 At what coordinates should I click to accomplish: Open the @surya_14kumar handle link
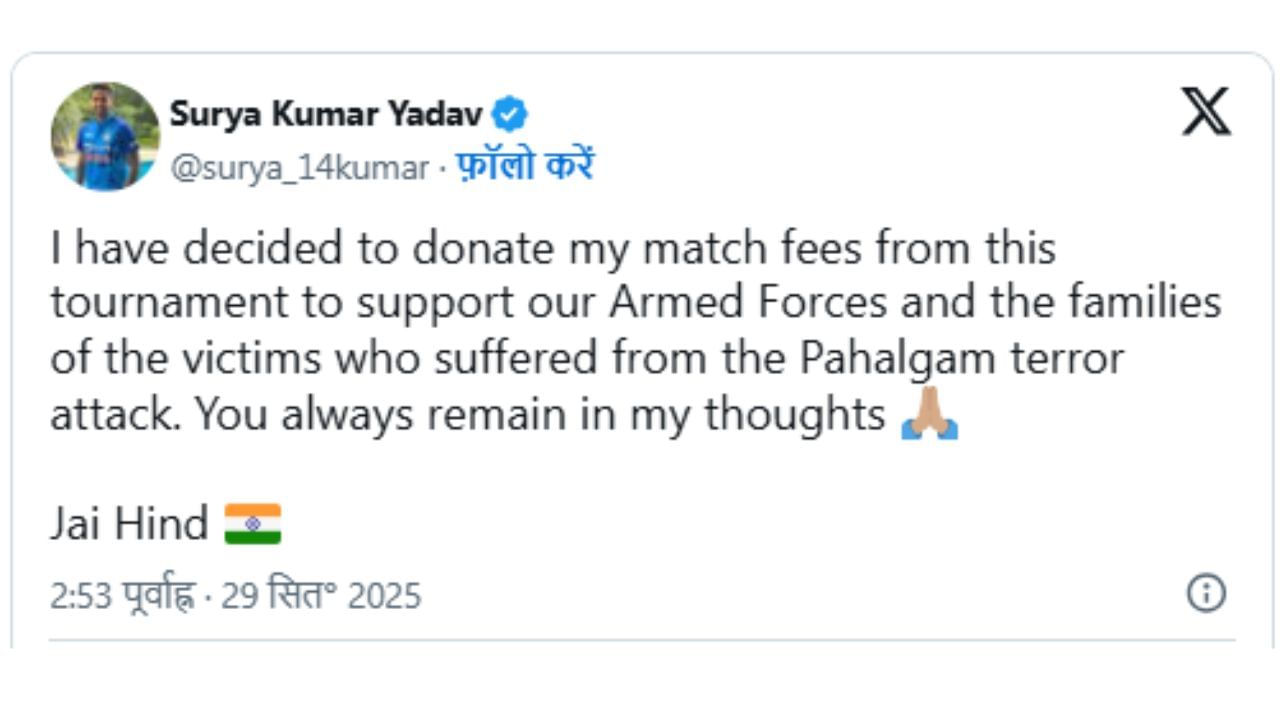(x=299, y=168)
